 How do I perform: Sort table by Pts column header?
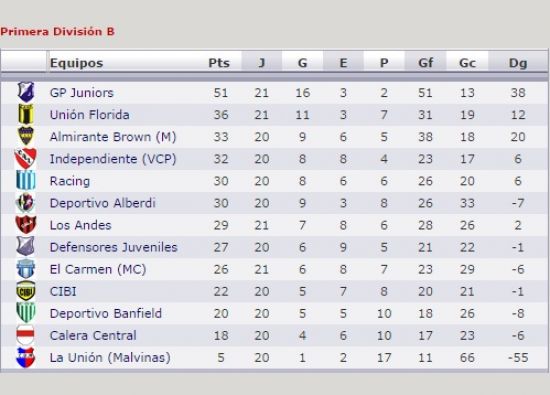(x=219, y=63)
